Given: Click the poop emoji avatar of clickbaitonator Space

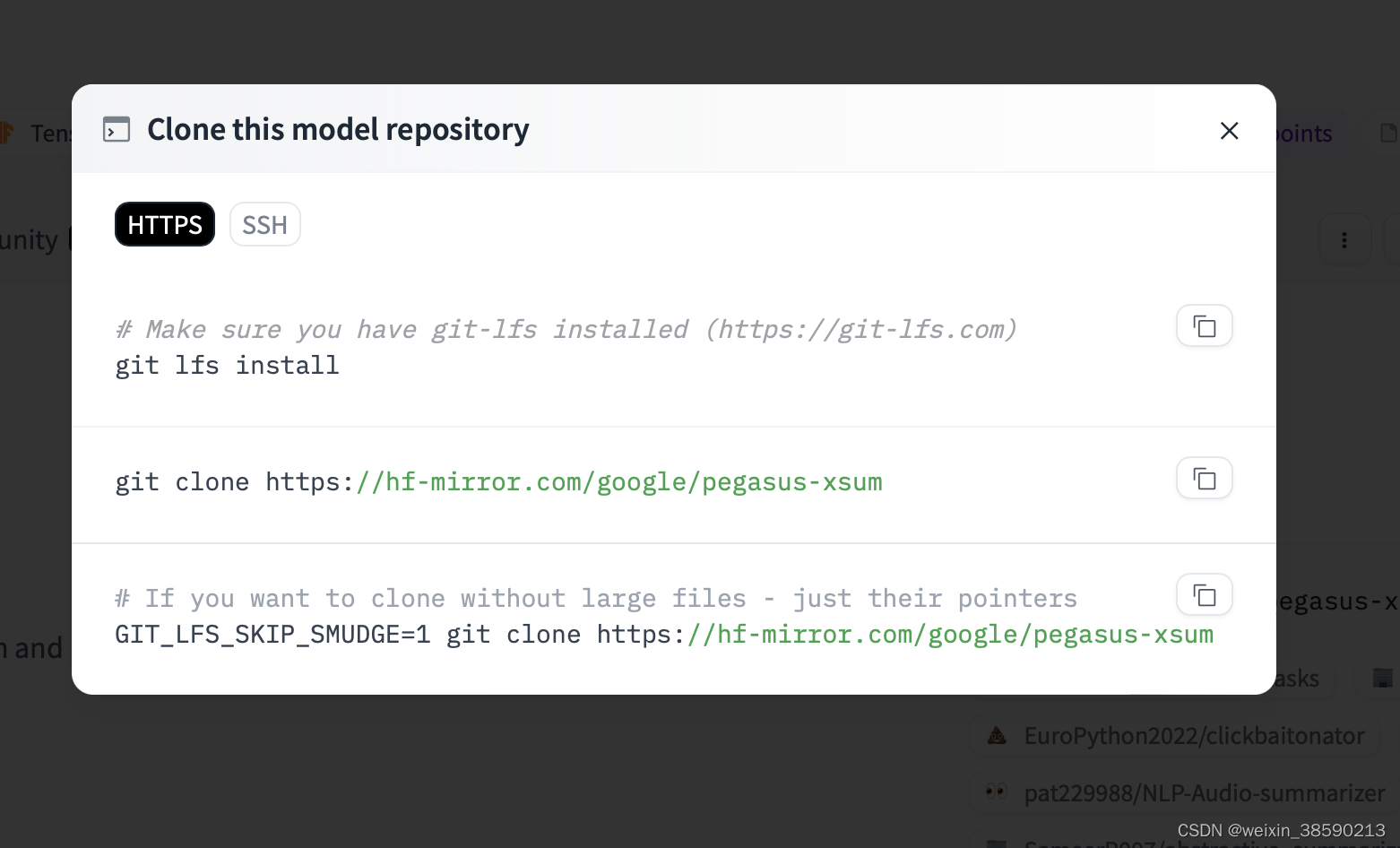Looking at the screenshot, I should tap(997, 735).
